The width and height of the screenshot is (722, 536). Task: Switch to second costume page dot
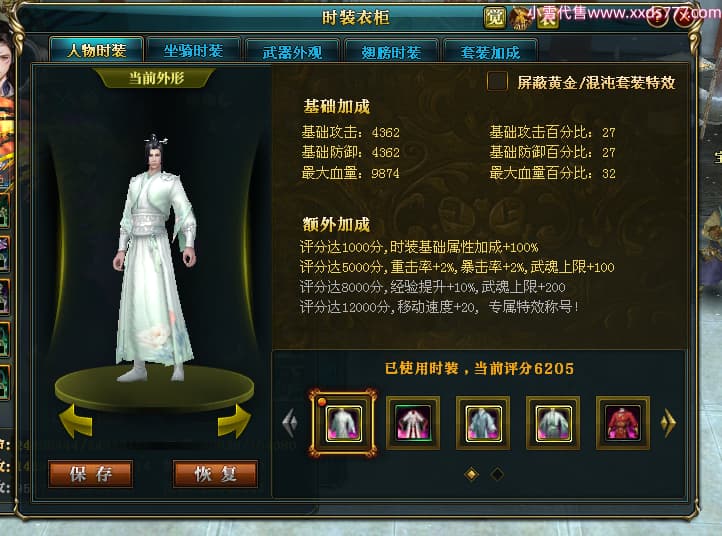(x=497, y=474)
